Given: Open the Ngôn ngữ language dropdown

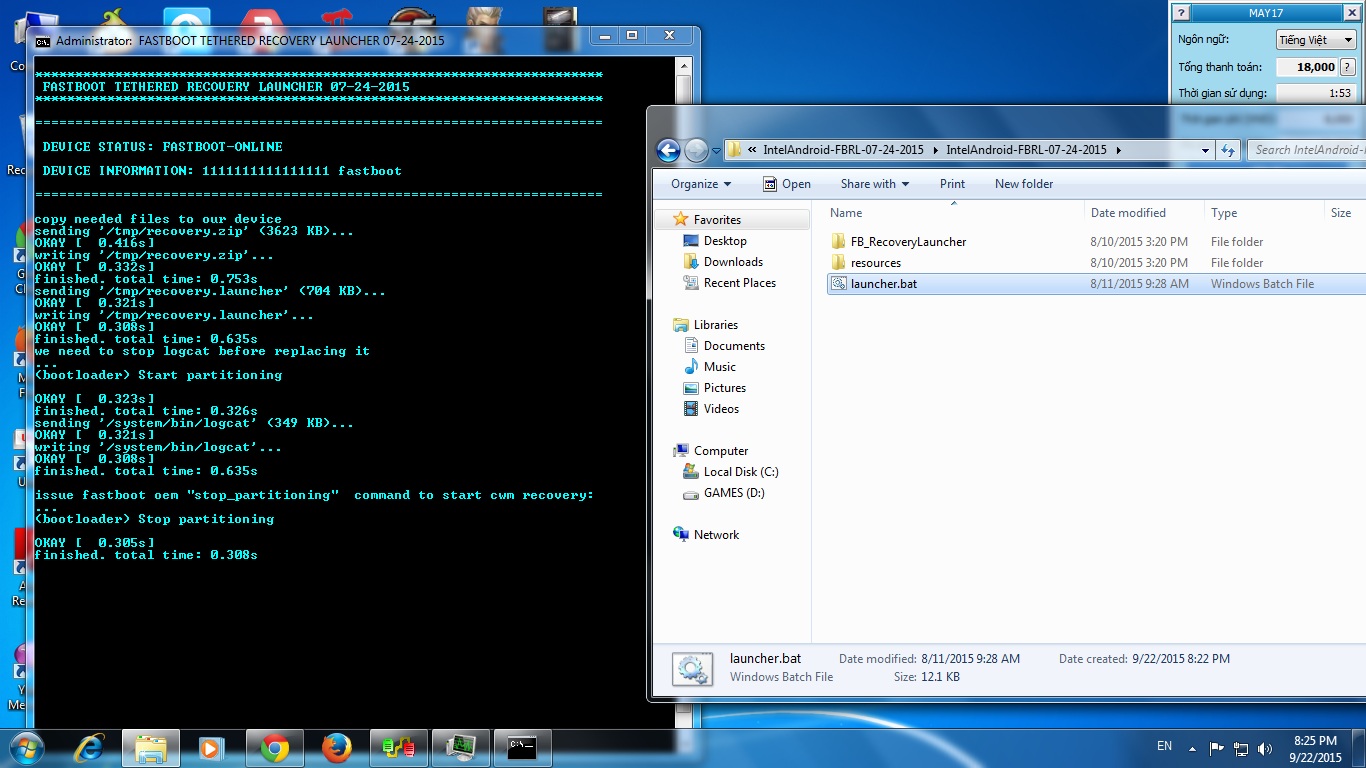Looking at the screenshot, I should (1315, 40).
